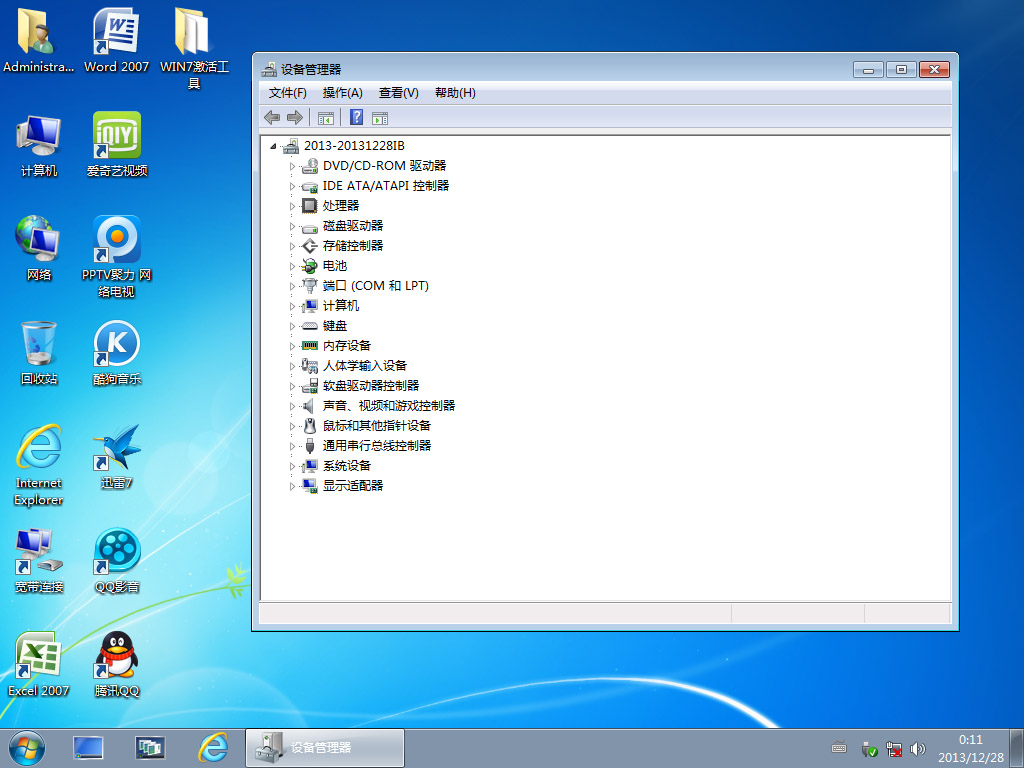
Task: Expand the 内存设备 node arrow
Action: point(292,347)
